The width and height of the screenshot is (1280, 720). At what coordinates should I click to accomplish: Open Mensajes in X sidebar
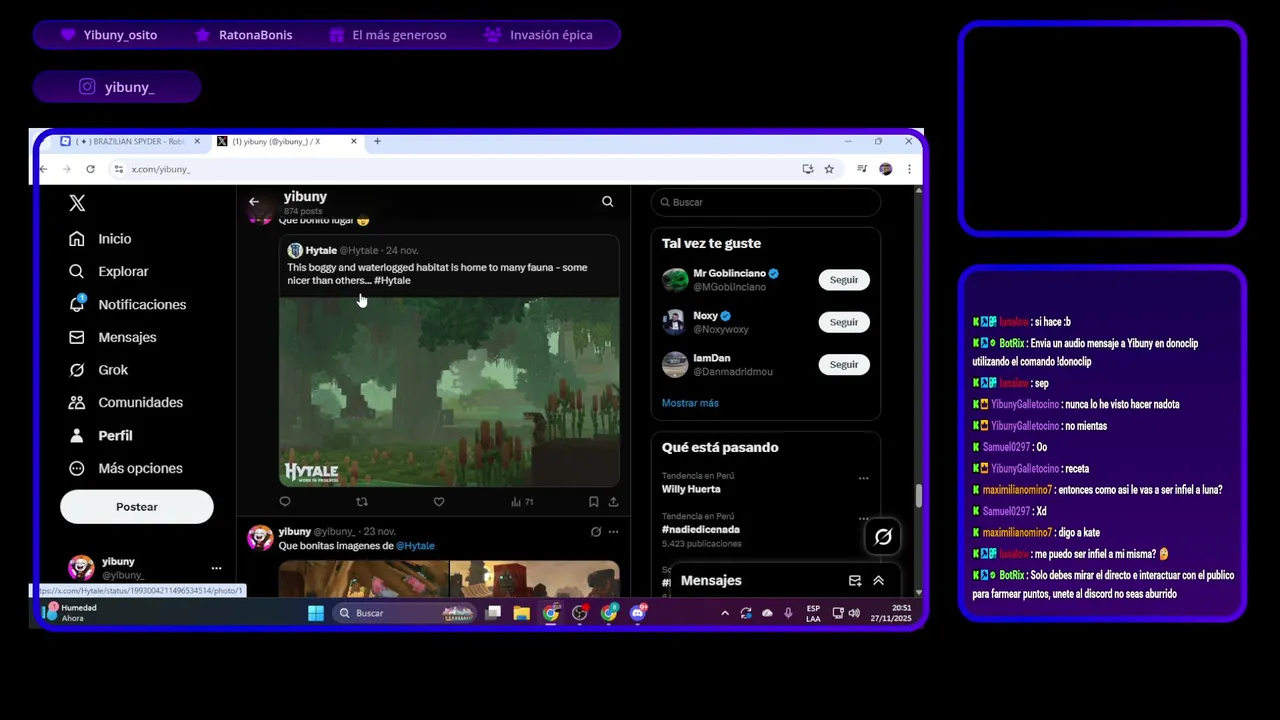click(112, 337)
